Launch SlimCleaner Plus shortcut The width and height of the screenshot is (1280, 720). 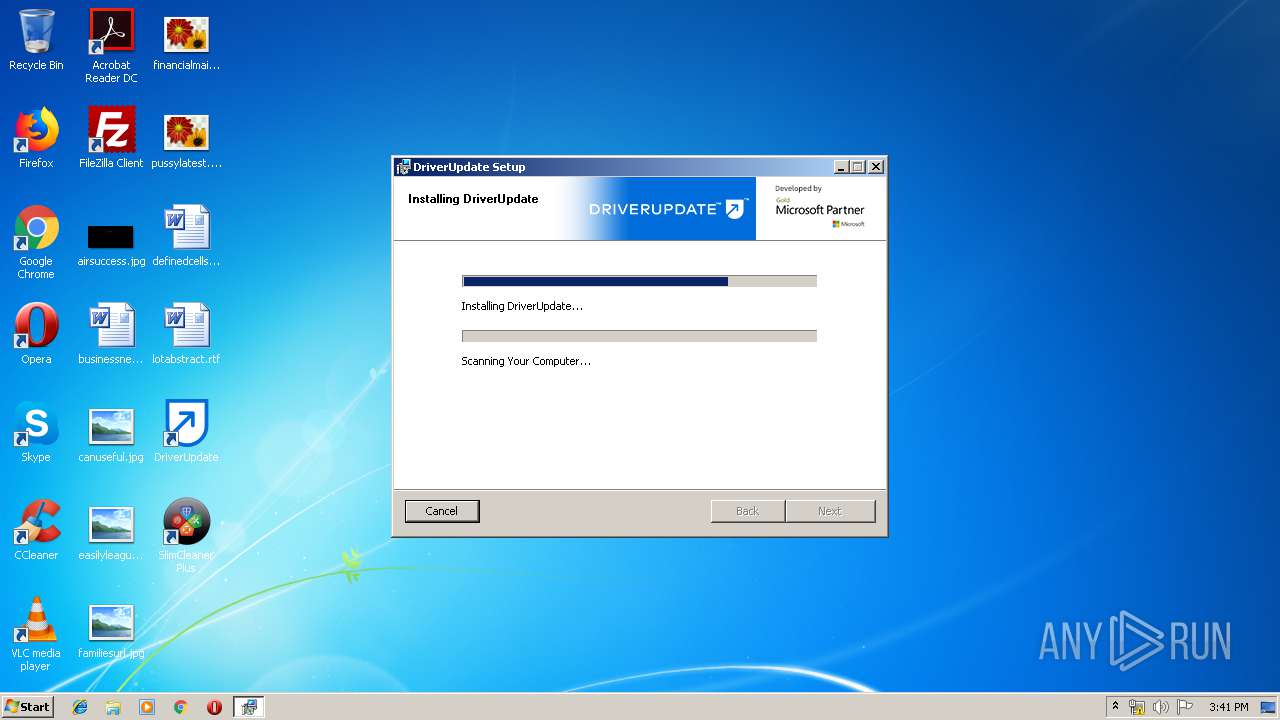point(186,536)
